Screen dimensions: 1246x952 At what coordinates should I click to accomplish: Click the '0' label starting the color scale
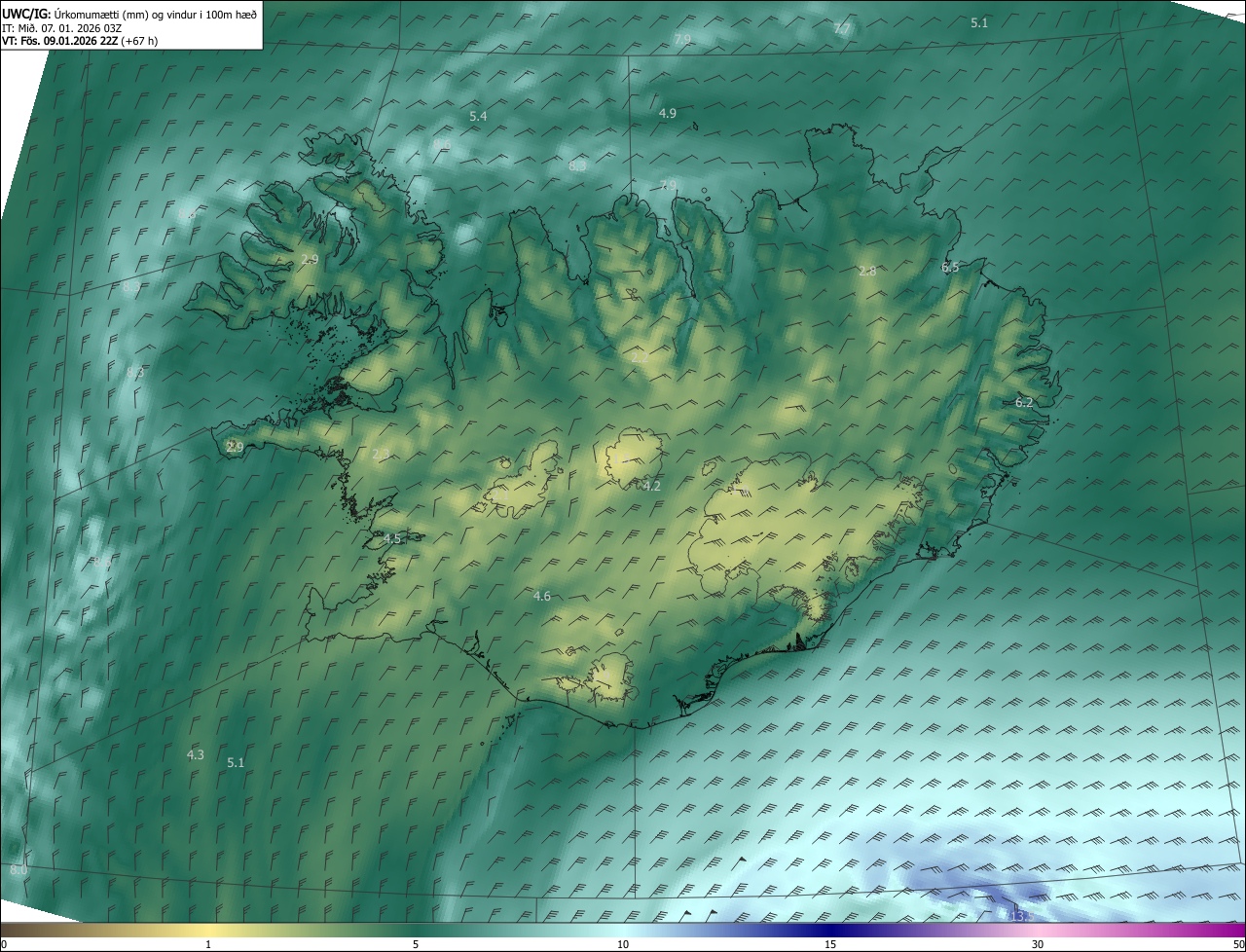coord(4,945)
